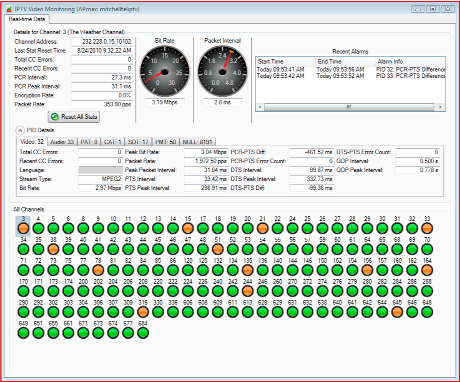460x382 pixels.
Task: Click Recent Alarms scrollbar left arrow
Action: pyautogui.click(x=260, y=107)
